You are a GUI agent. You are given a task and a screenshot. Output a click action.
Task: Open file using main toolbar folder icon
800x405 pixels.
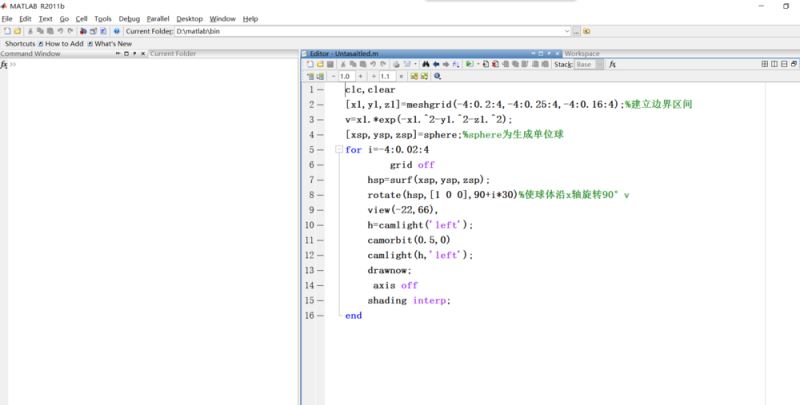[17, 31]
